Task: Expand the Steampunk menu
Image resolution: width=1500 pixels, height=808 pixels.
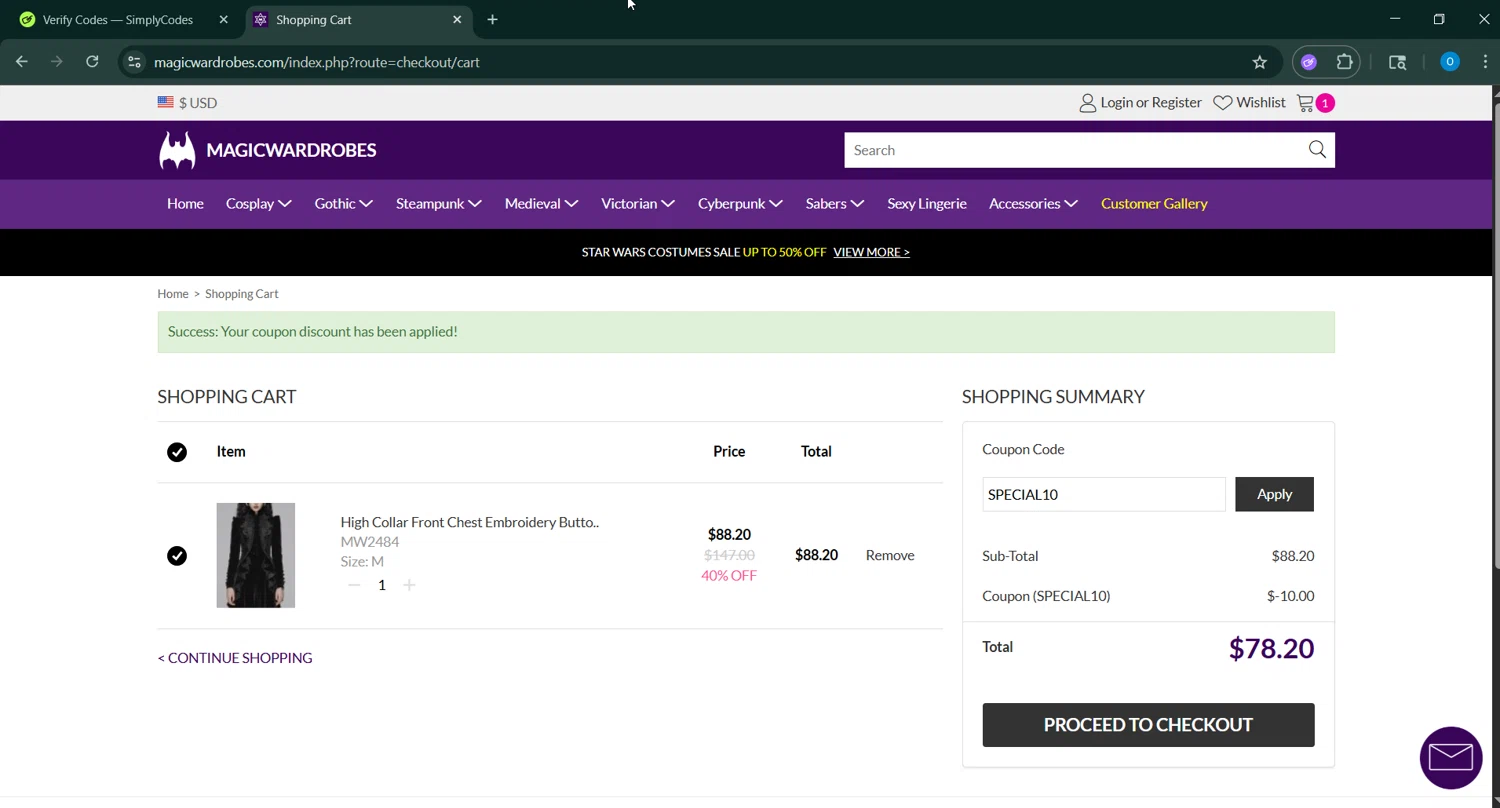Action: pos(438,204)
